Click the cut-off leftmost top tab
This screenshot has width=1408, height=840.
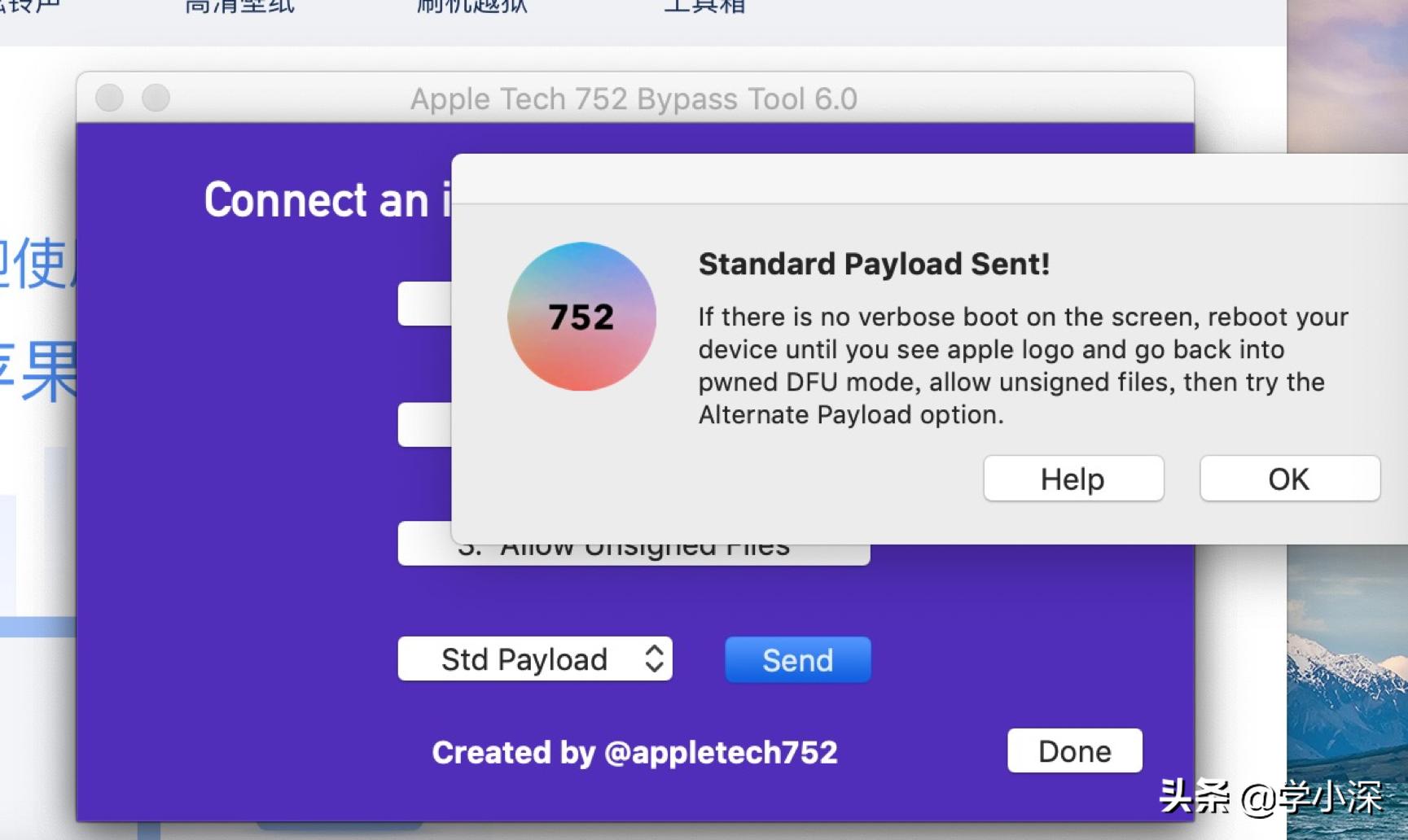(29, 7)
